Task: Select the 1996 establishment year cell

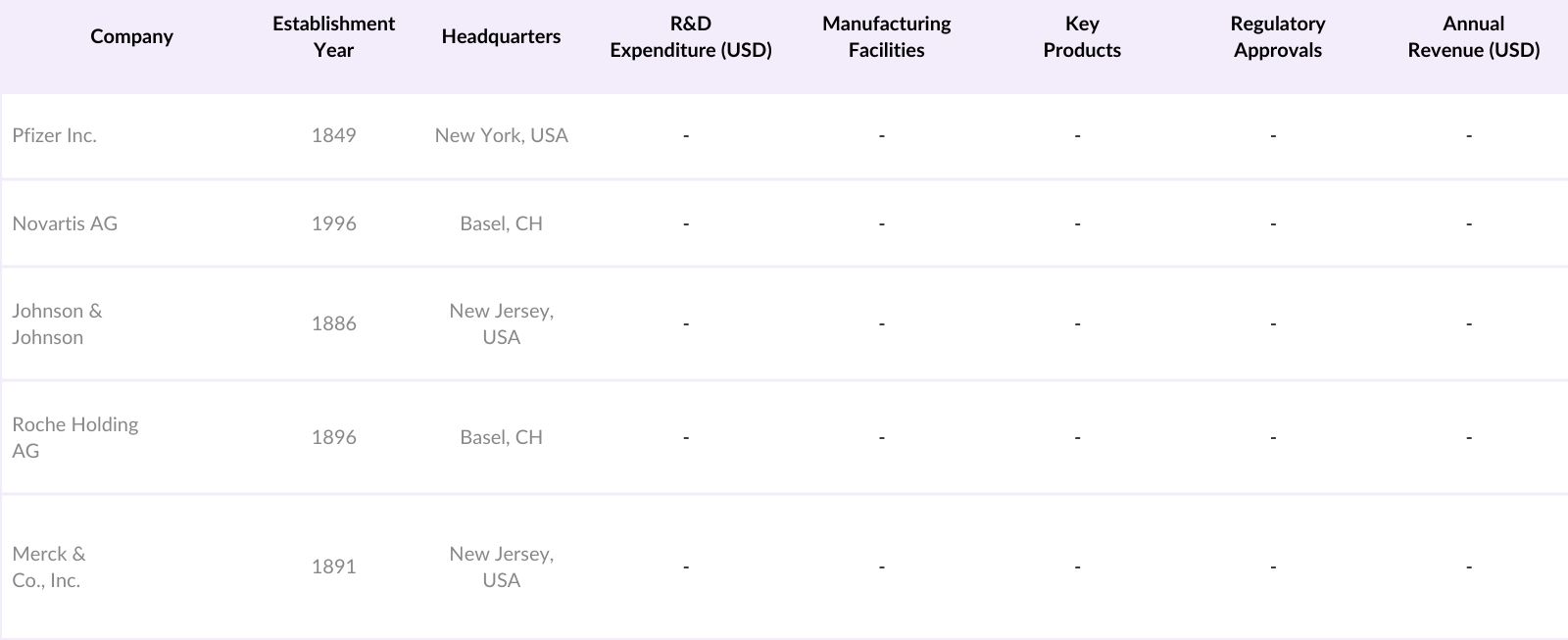Action: 333,223
